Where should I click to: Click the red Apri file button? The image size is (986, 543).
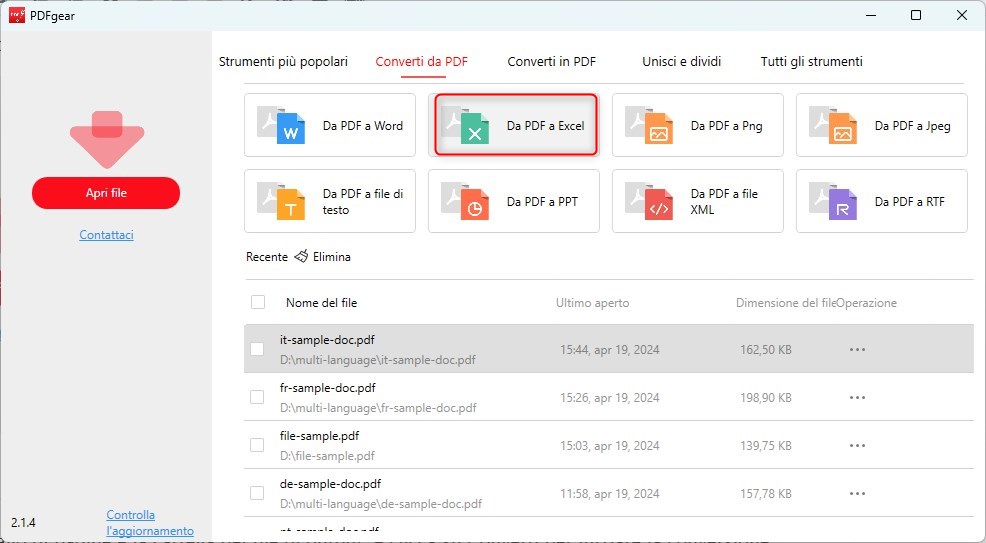[x=106, y=193]
